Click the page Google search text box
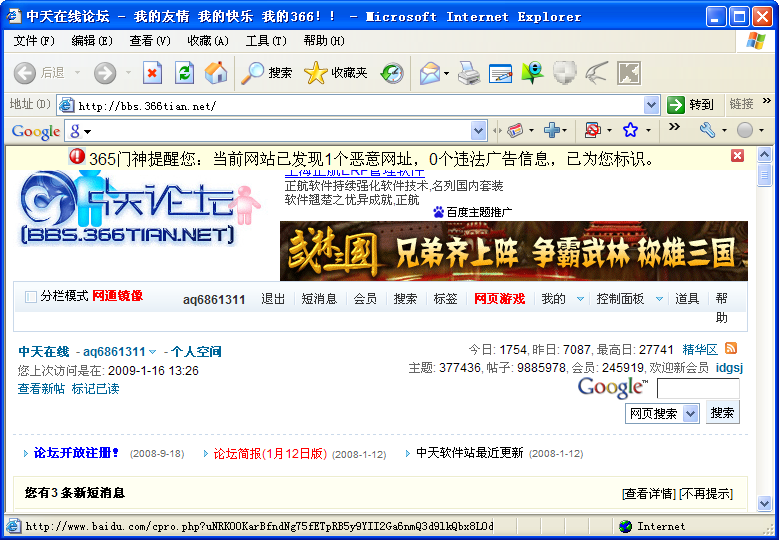This screenshot has width=779, height=540. (698, 388)
